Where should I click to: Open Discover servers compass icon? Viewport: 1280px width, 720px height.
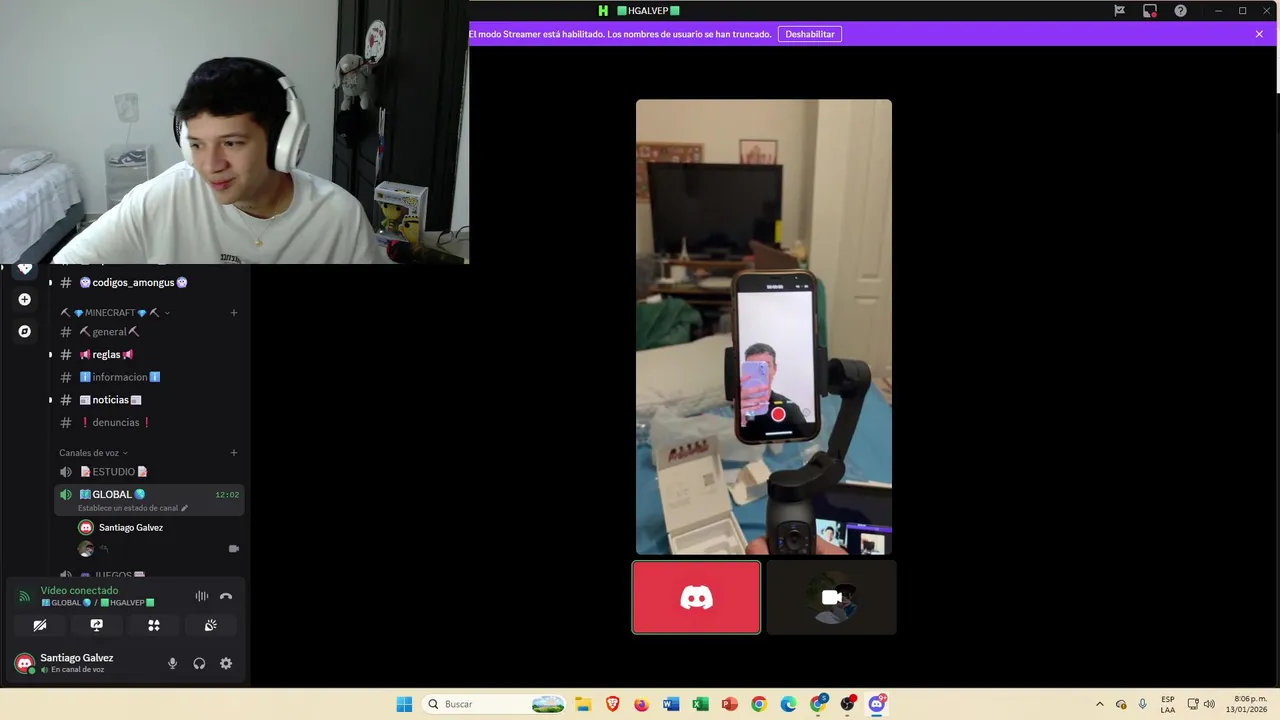[x=25, y=331]
